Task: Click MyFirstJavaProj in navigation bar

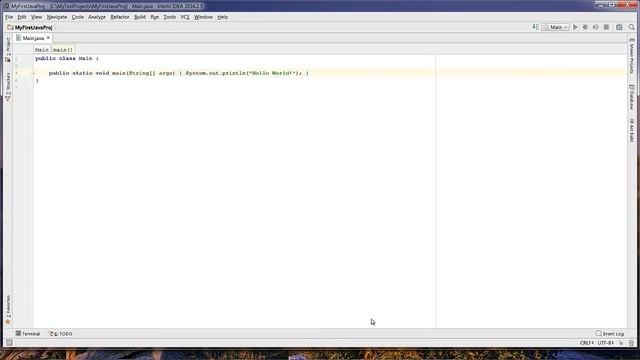Action: (x=30, y=27)
